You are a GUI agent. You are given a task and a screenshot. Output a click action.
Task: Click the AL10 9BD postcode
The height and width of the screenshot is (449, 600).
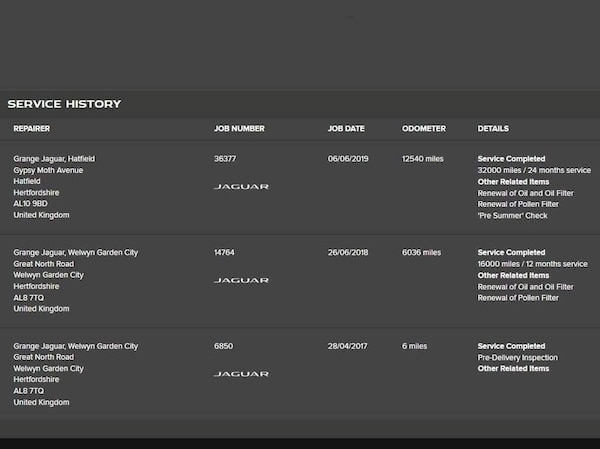point(30,204)
